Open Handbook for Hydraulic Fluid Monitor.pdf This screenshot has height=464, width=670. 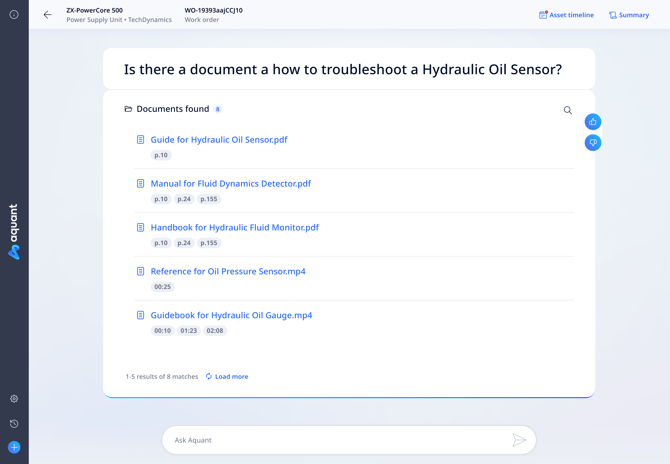235,228
